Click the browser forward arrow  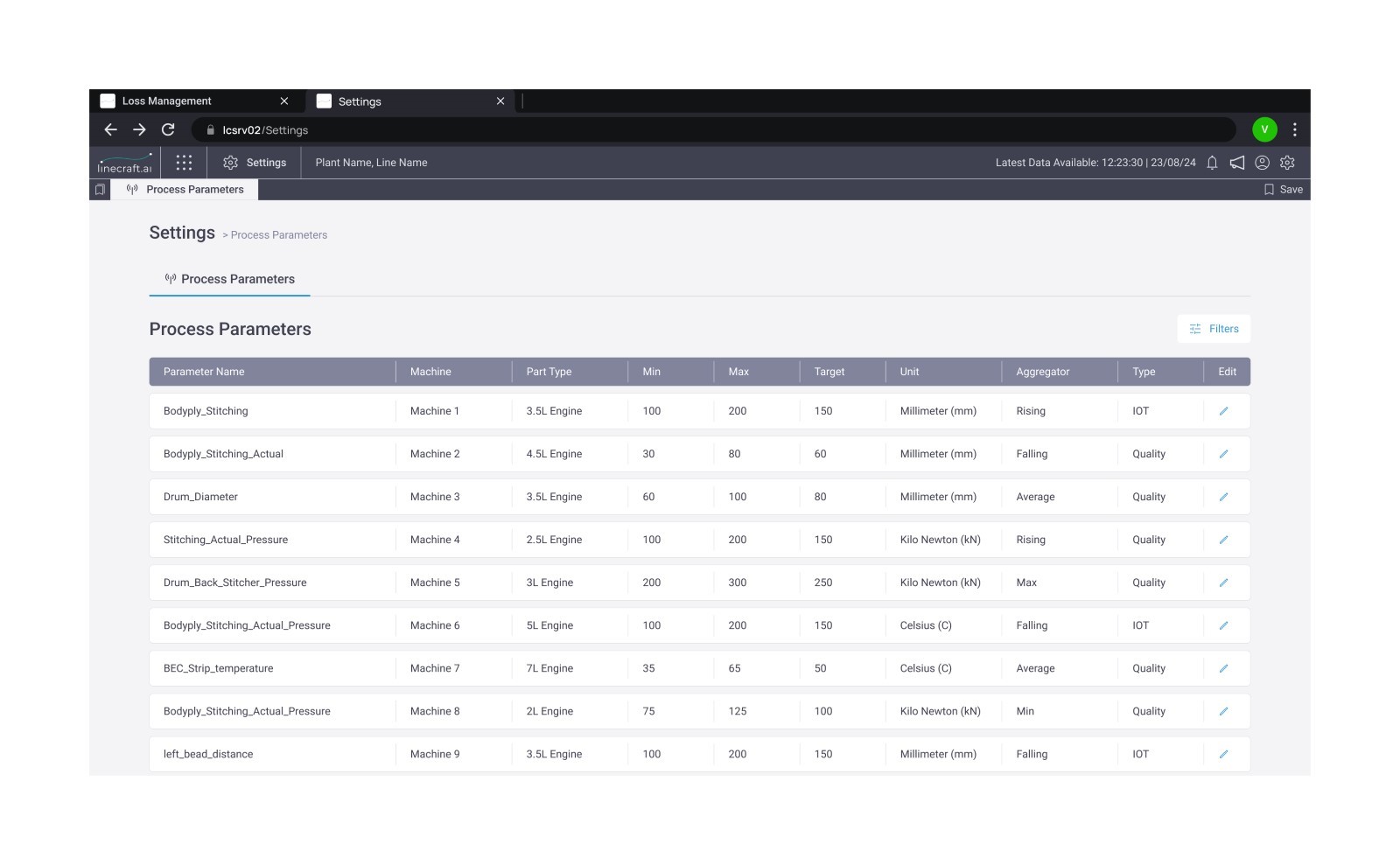(139, 129)
